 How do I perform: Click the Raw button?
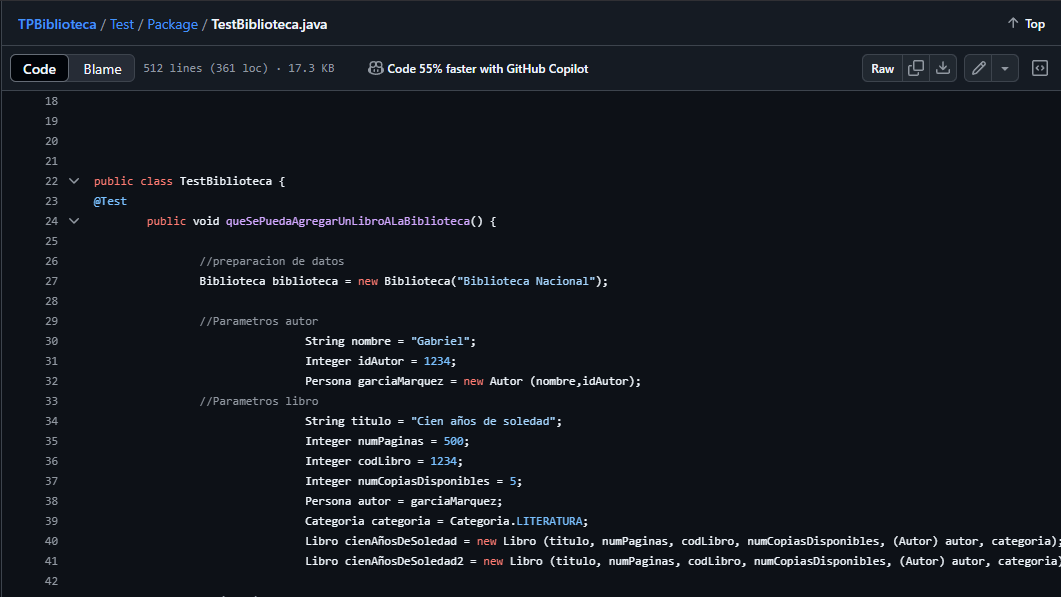[x=882, y=68]
